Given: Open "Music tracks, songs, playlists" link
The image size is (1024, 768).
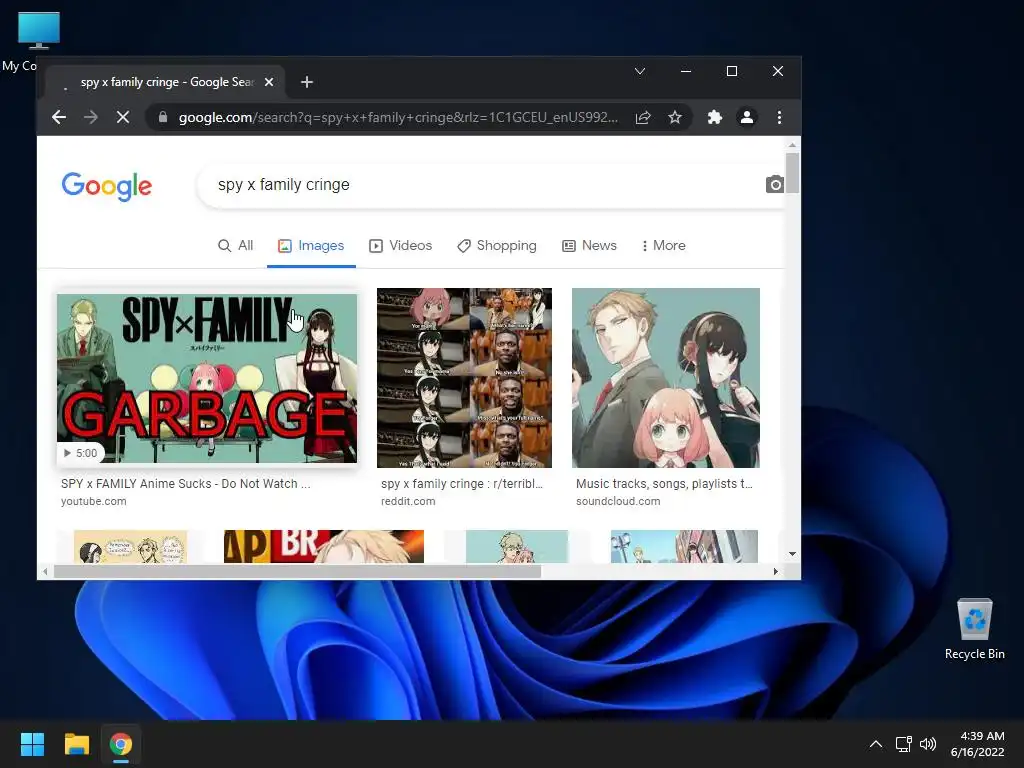Looking at the screenshot, I should 664,484.
